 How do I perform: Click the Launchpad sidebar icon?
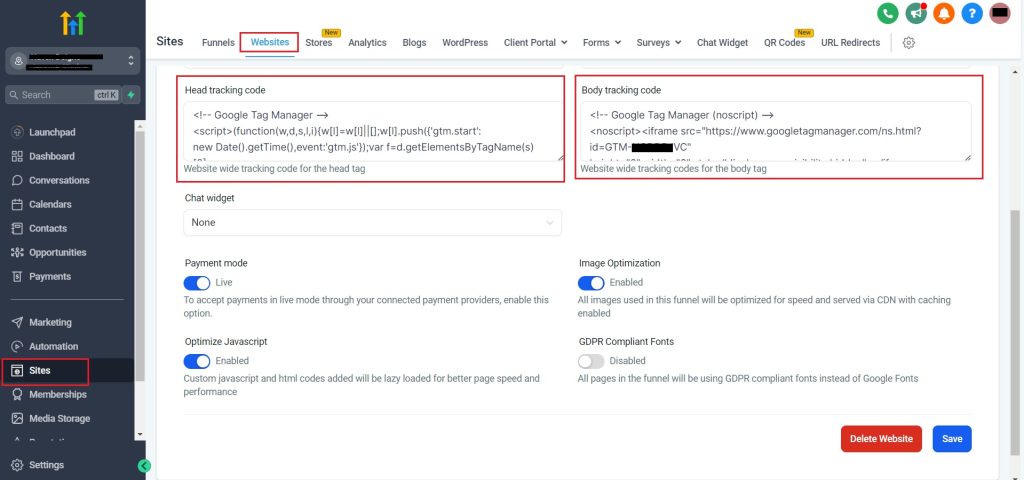point(18,132)
